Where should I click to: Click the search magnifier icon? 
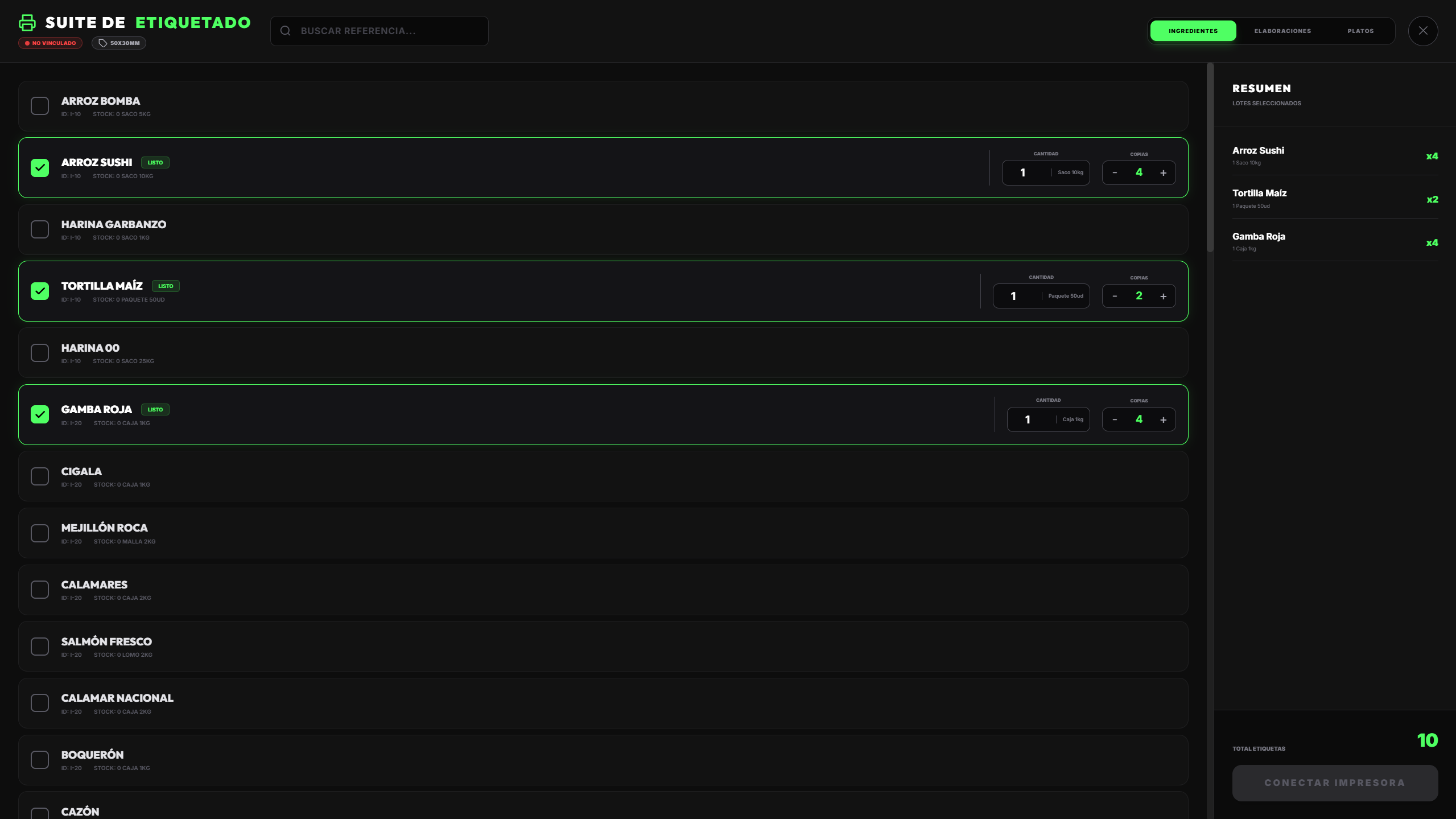[286, 31]
